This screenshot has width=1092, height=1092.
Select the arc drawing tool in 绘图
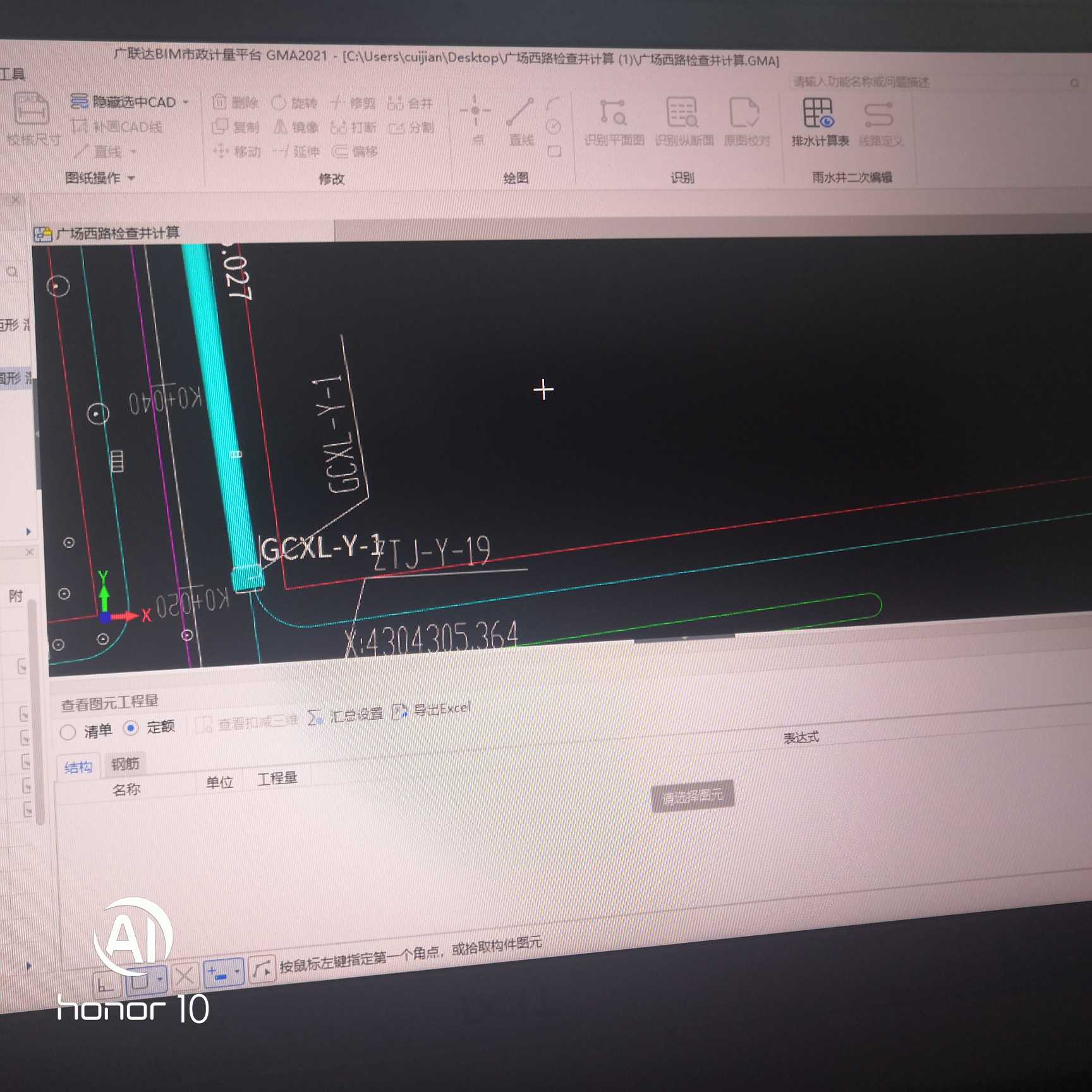coord(553,104)
